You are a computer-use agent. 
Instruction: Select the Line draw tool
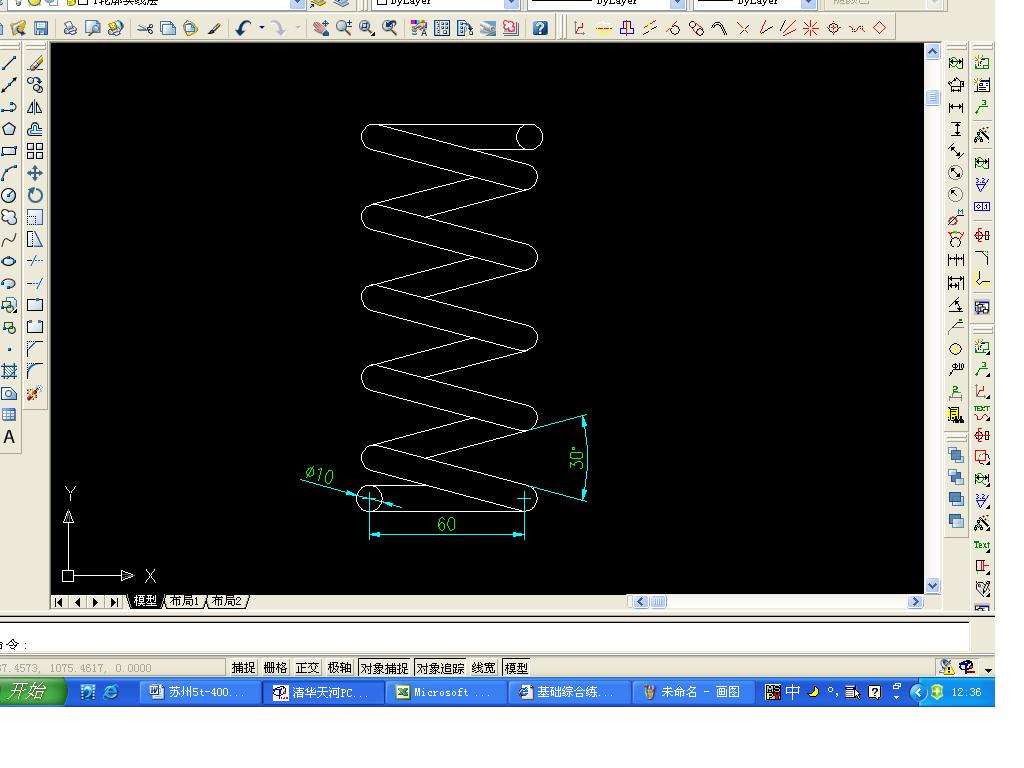click(8, 63)
